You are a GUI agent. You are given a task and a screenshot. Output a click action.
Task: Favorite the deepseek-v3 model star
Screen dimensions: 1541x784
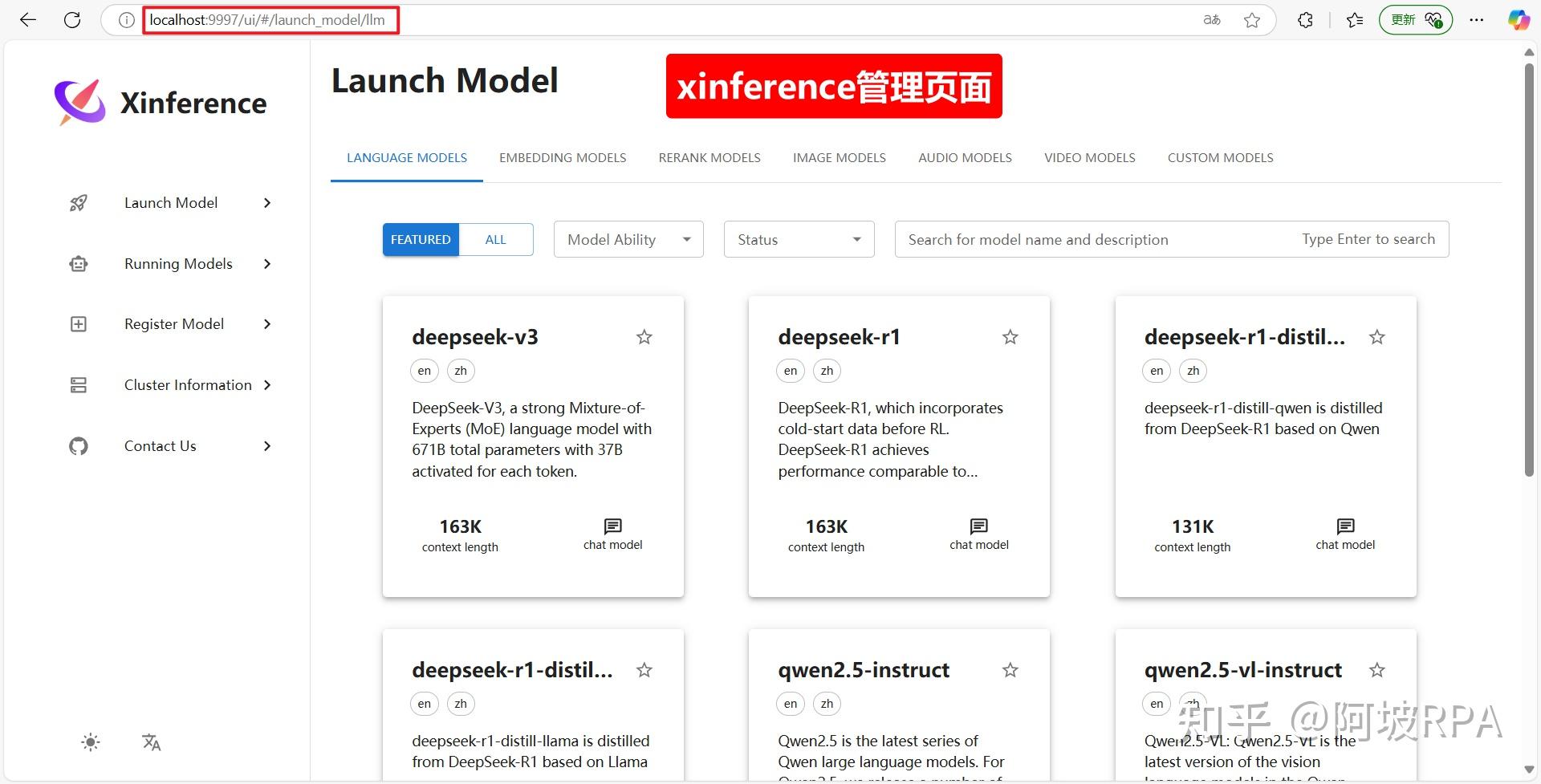tap(644, 337)
